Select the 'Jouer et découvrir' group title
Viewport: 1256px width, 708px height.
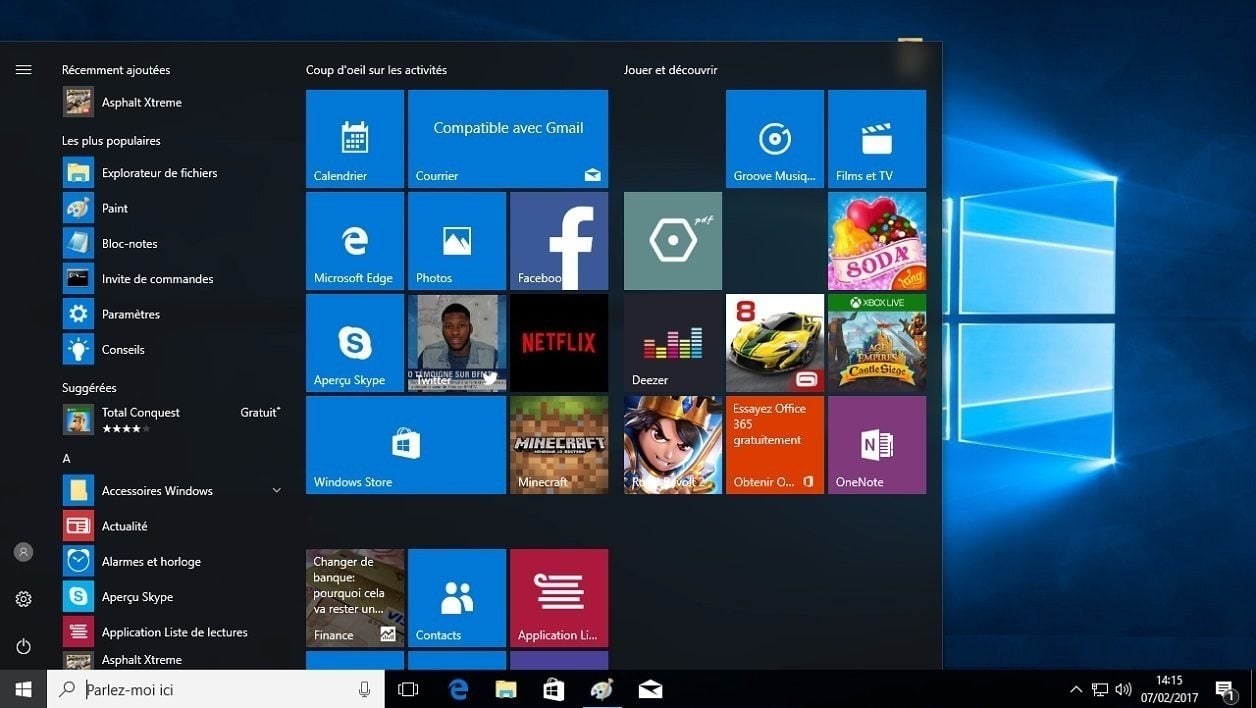[670, 70]
